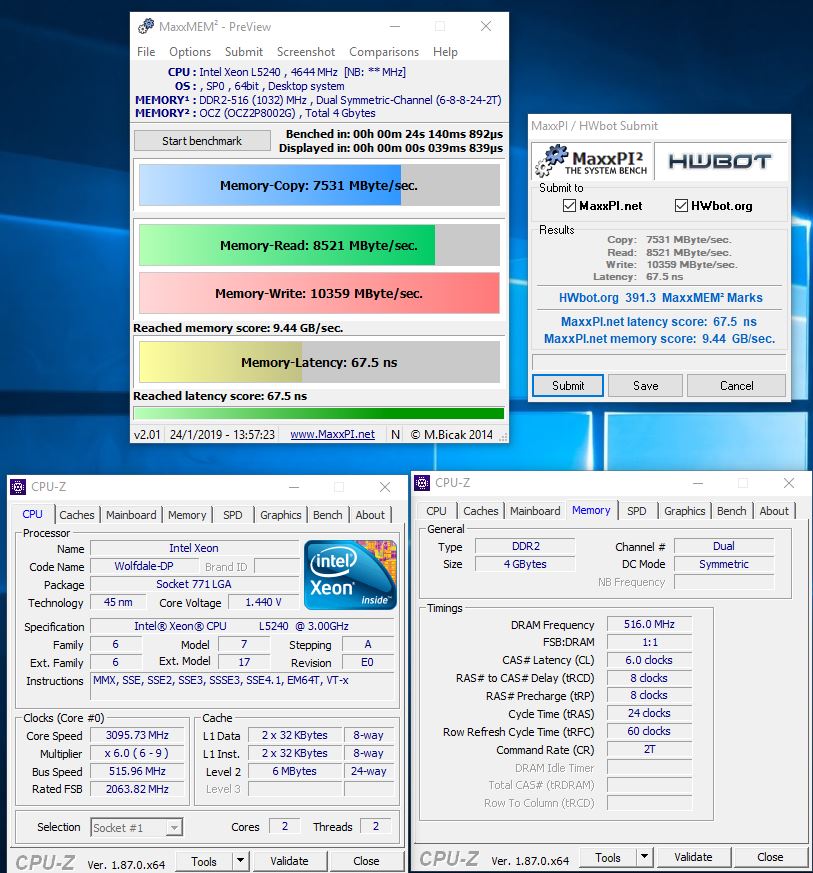Screen dimensions: 813x873
Task: Click the empty comment field above Submit
Action: 659,362
